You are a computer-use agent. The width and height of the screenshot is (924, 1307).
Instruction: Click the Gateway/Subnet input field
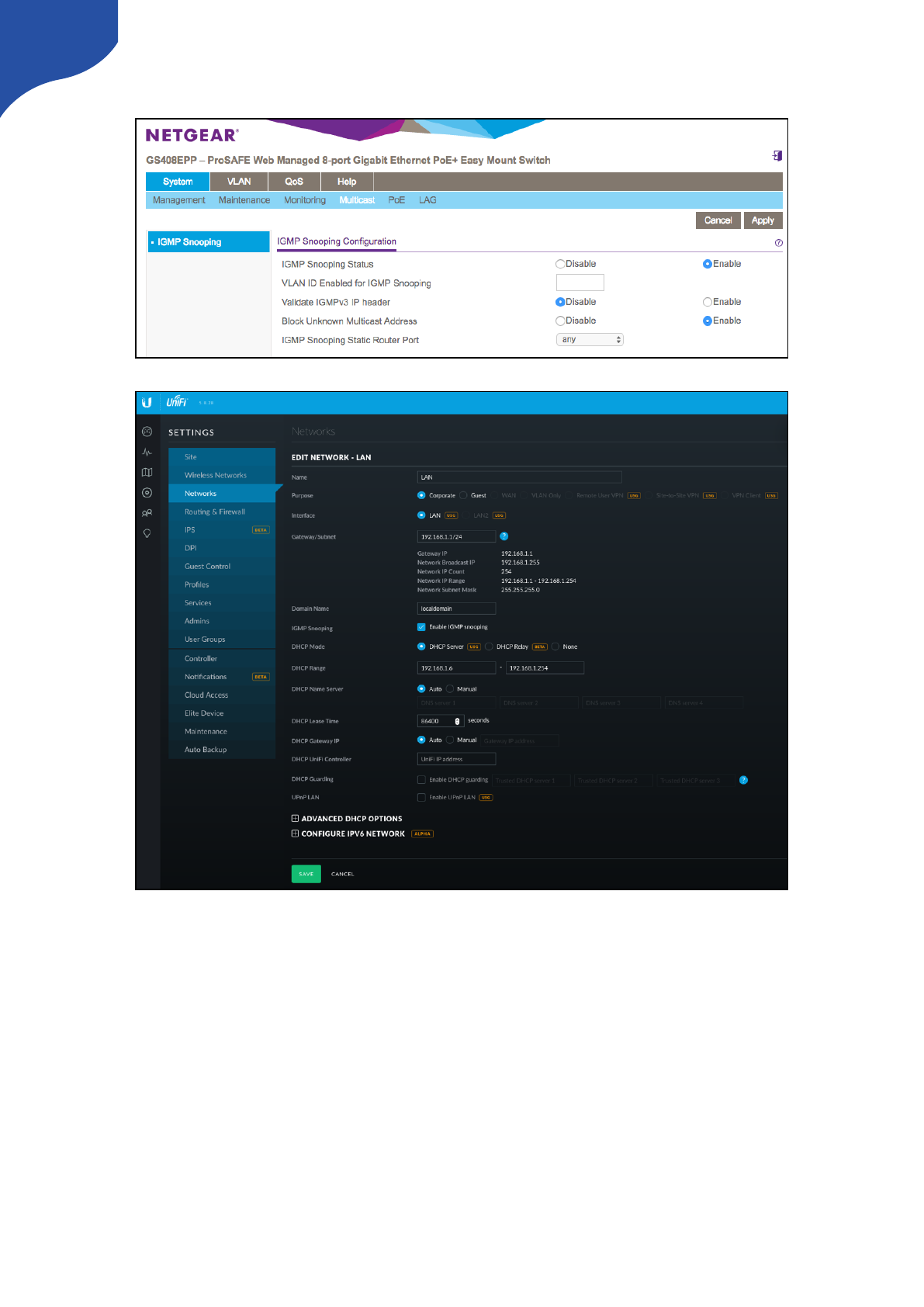click(x=456, y=536)
